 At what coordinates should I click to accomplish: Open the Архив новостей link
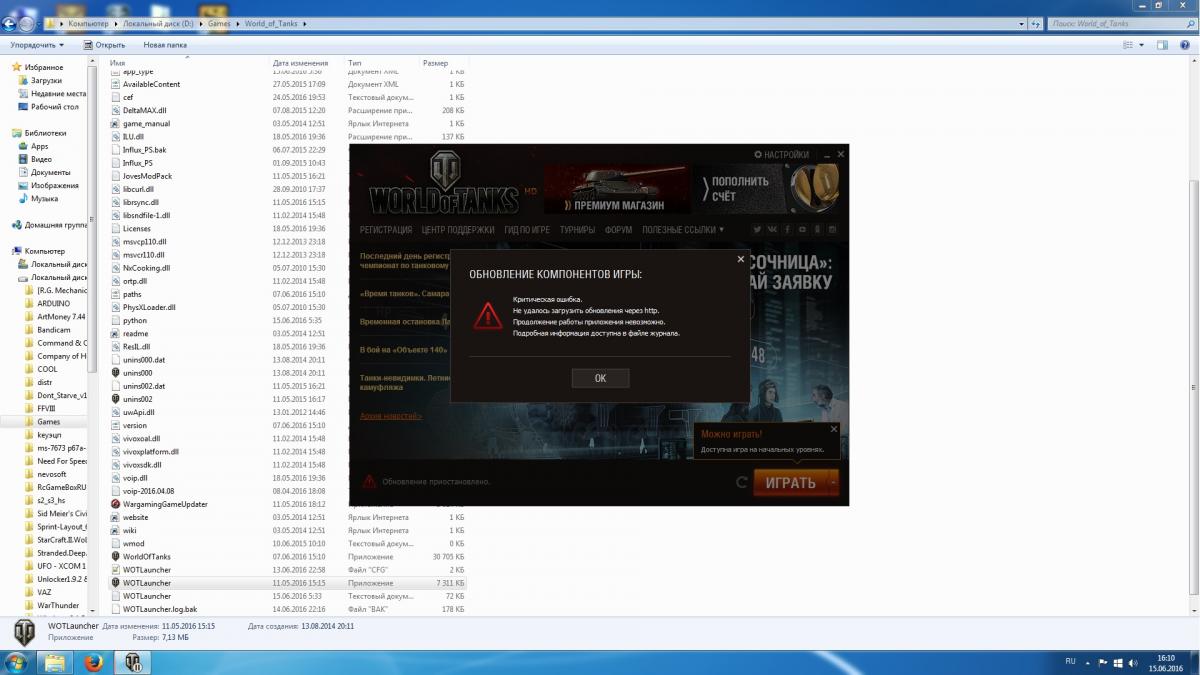[x=391, y=415]
